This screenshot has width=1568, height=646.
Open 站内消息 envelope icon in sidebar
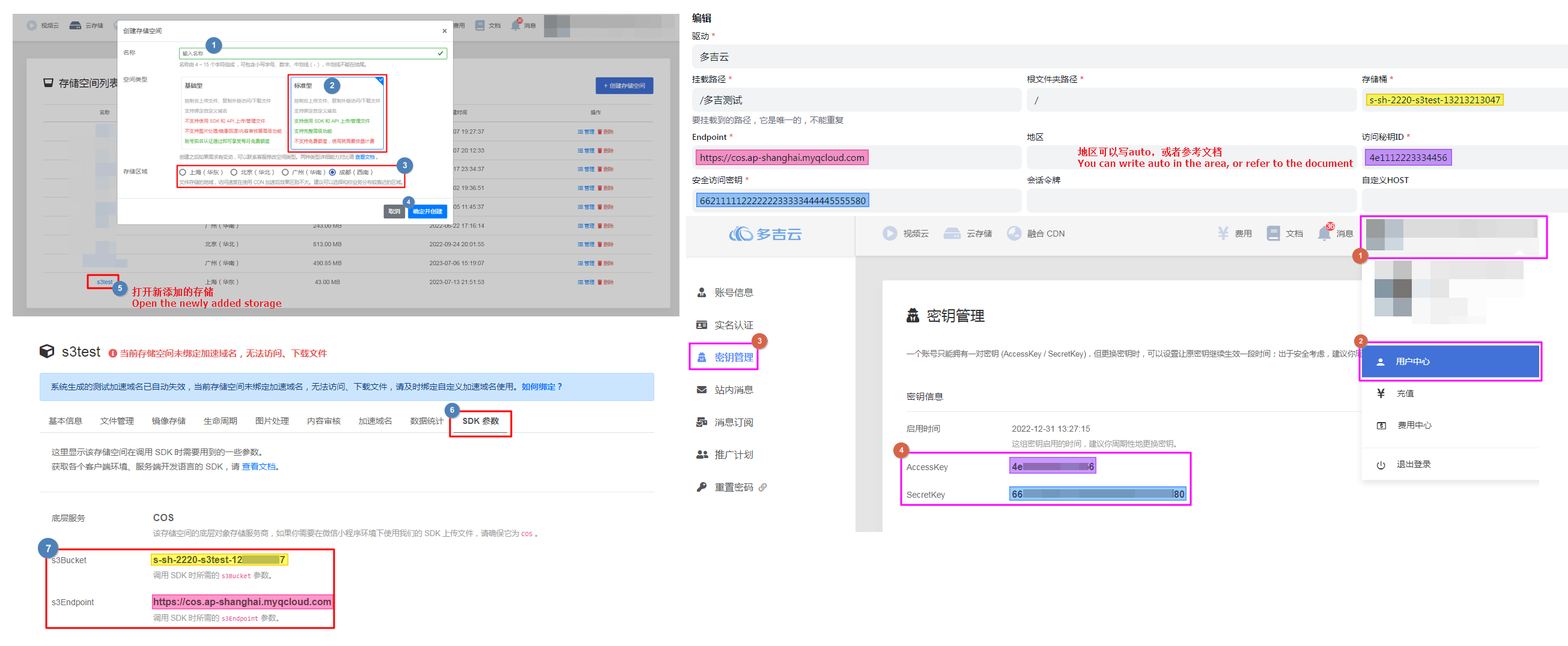coord(702,390)
